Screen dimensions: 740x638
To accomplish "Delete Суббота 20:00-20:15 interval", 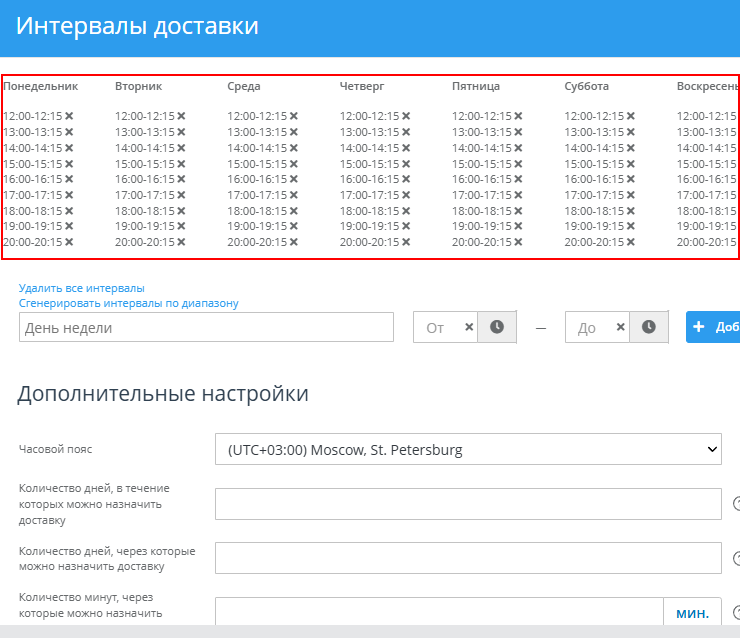I will coord(631,242).
